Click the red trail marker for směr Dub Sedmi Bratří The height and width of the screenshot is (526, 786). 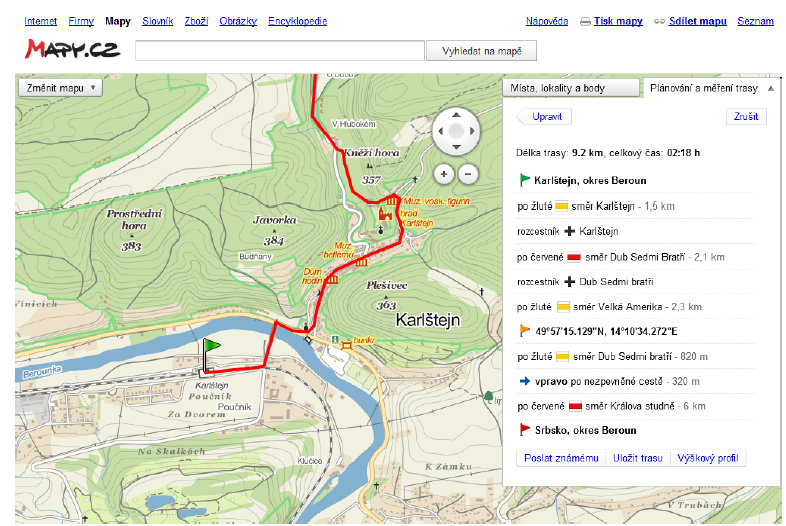[x=573, y=257]
